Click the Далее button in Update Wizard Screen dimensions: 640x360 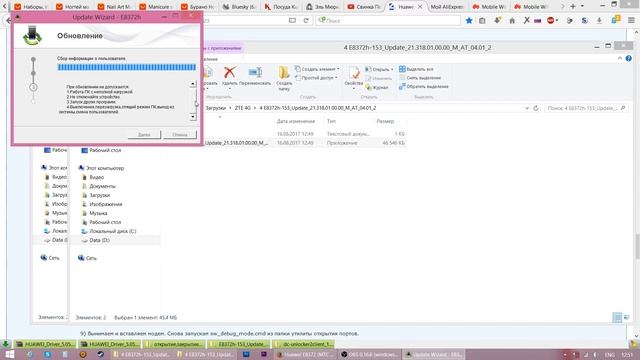144,134
